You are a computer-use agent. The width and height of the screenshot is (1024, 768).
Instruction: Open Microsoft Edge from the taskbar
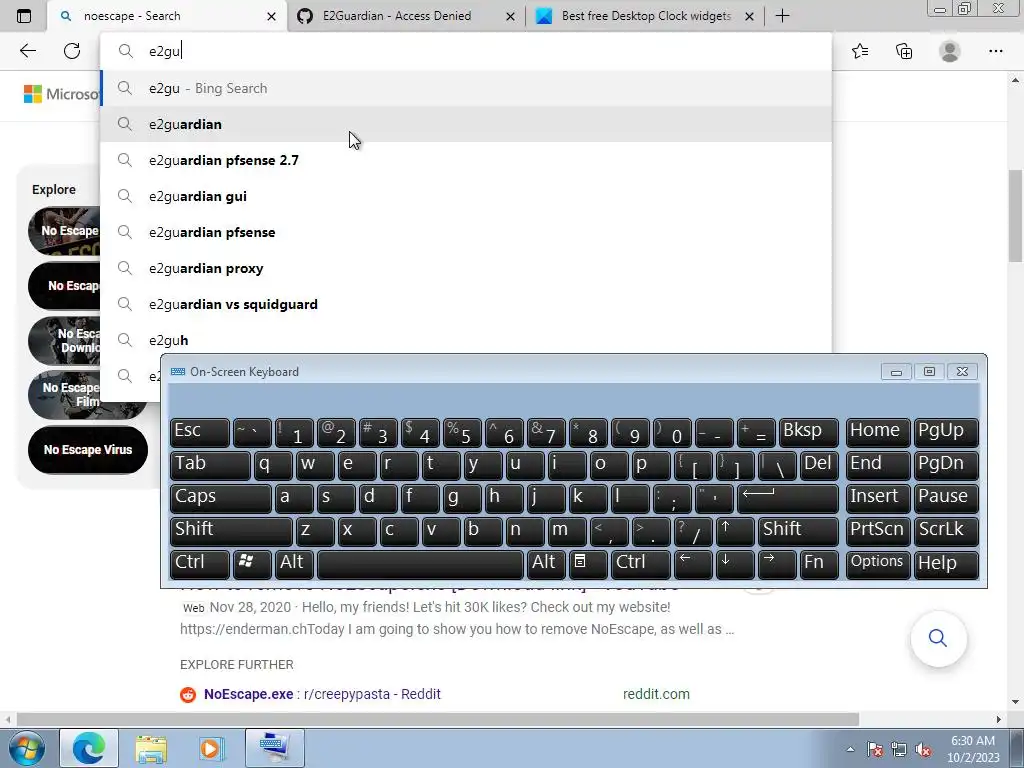point(89,748)
